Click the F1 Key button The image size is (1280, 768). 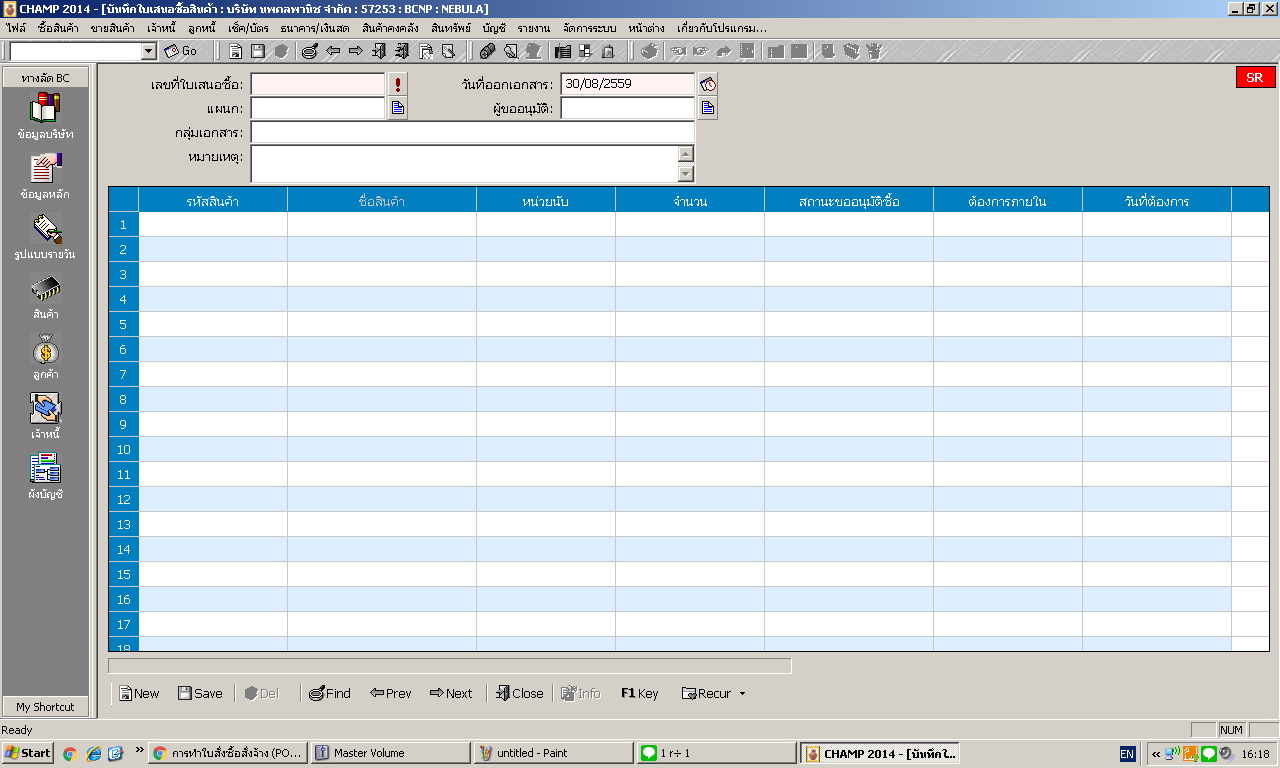pyautogui.click(x=639, y=693)
